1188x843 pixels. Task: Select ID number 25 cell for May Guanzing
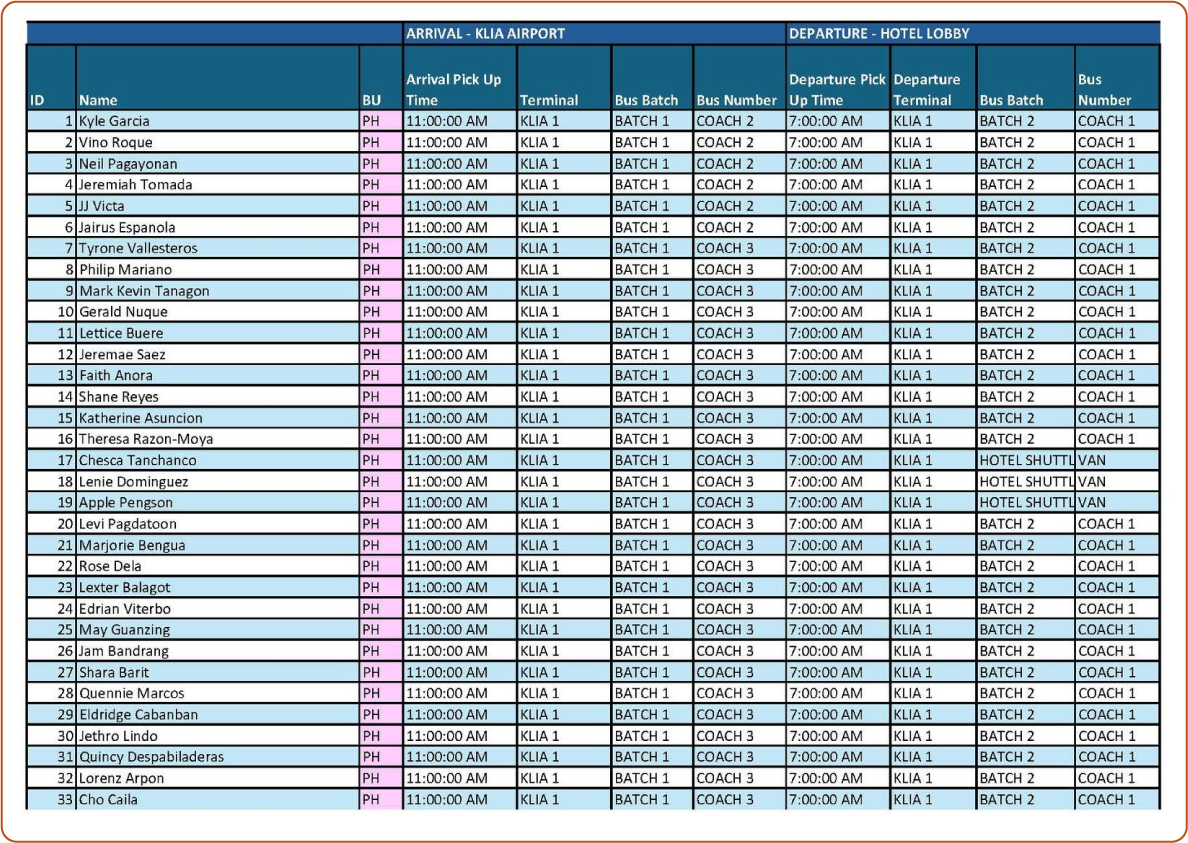(x=51, y=630)
